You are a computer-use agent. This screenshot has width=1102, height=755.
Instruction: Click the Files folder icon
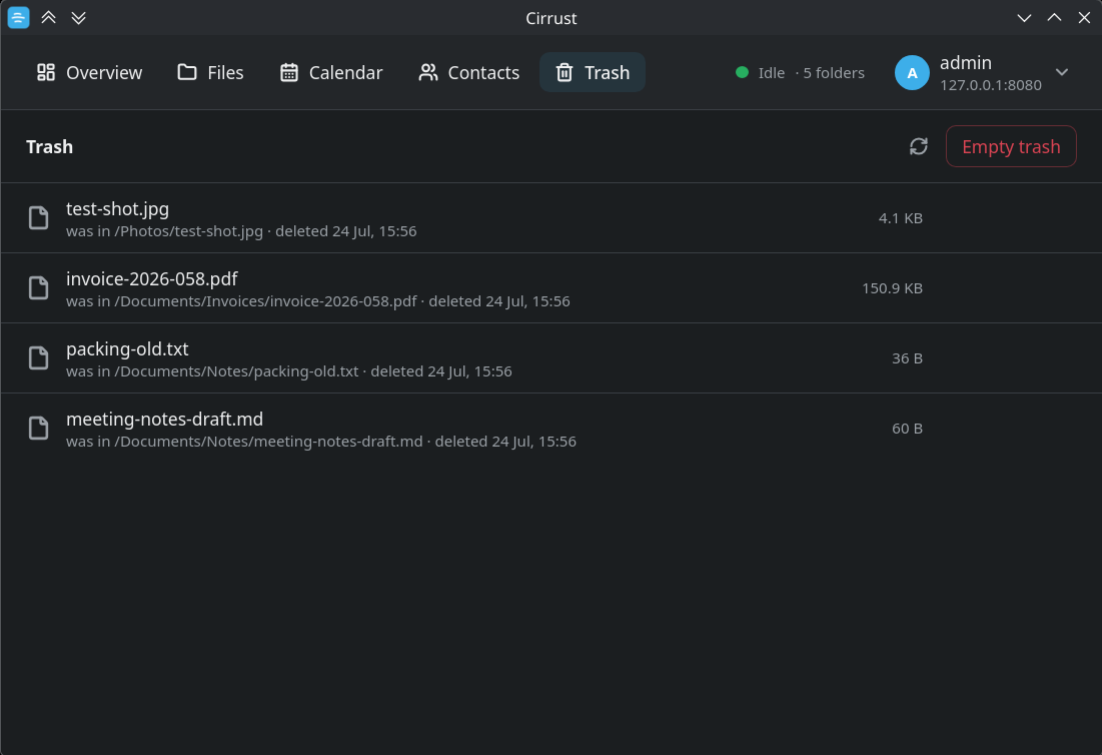(187, 72)
